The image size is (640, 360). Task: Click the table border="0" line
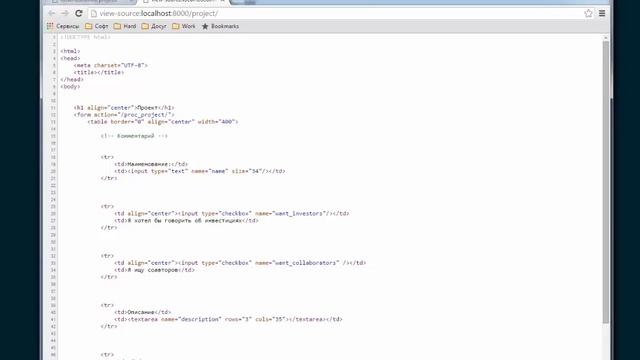tap(162, 122)
